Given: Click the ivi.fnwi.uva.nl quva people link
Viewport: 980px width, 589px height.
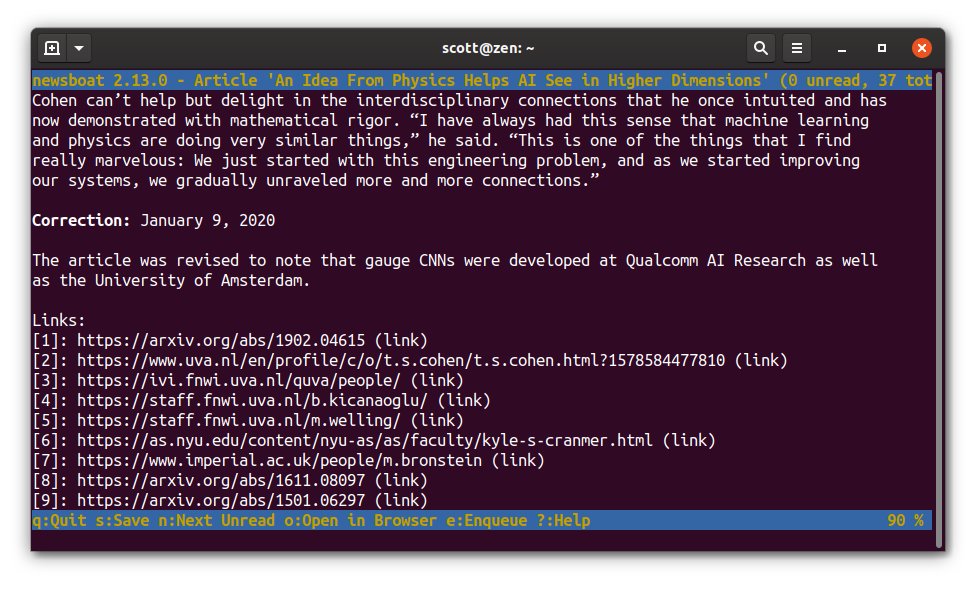Looking at the screenshot, I should pos(239,380).
